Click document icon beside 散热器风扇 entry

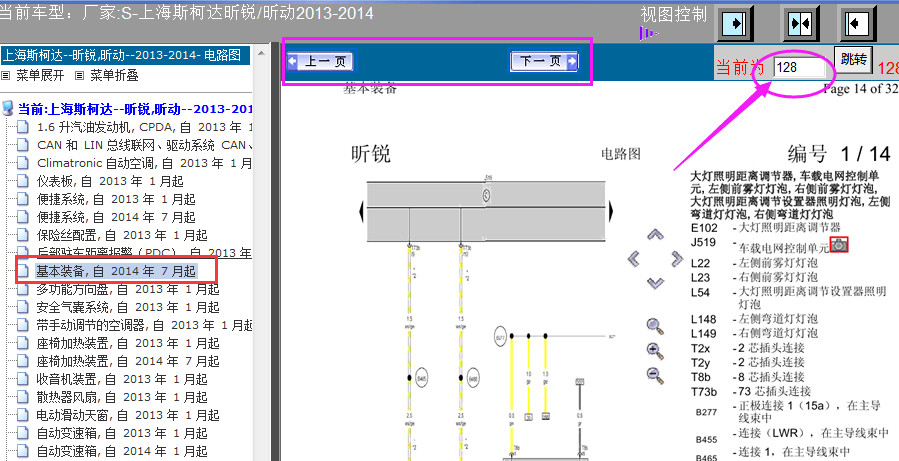[22, 397]
